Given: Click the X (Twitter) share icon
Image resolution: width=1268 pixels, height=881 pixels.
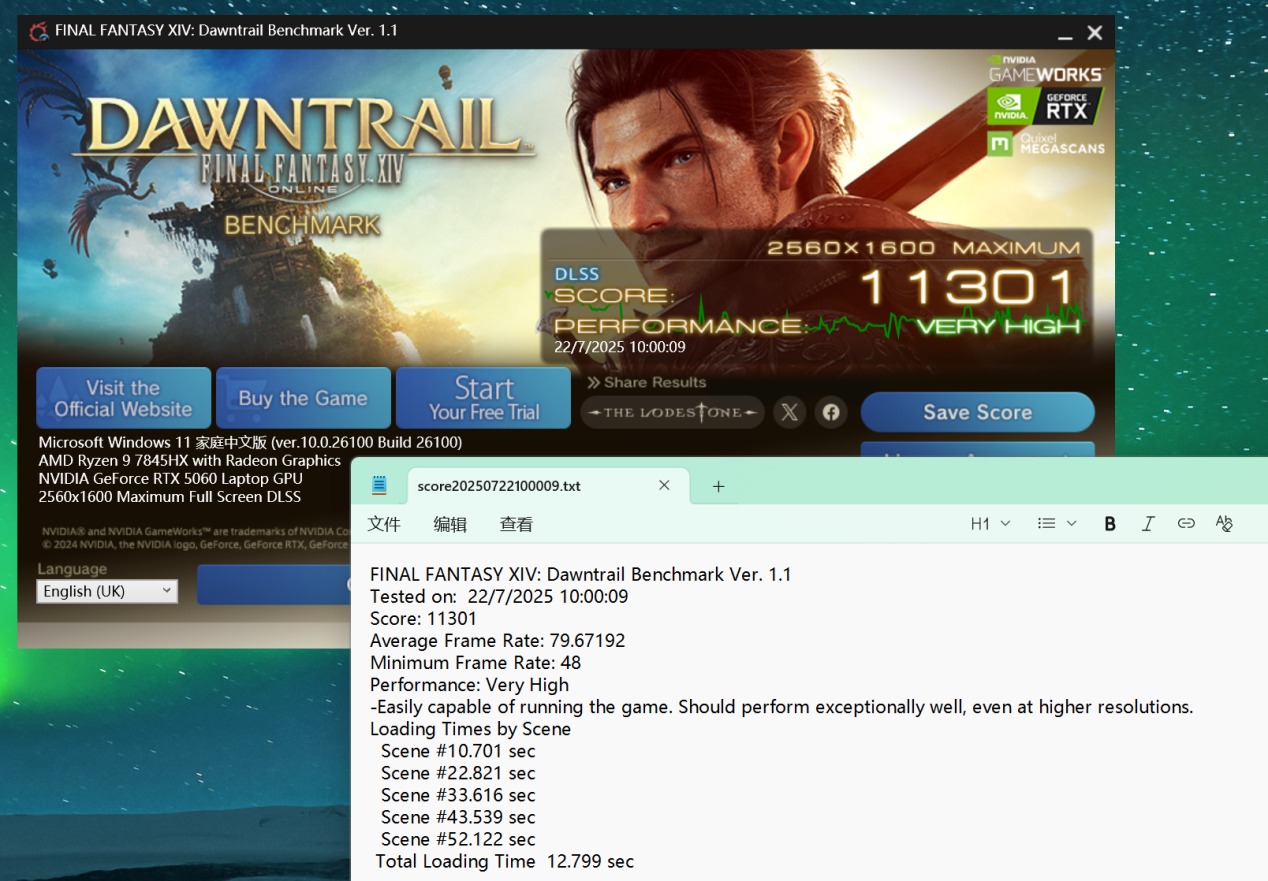Looking at the screenshot, I should (790, 412).
